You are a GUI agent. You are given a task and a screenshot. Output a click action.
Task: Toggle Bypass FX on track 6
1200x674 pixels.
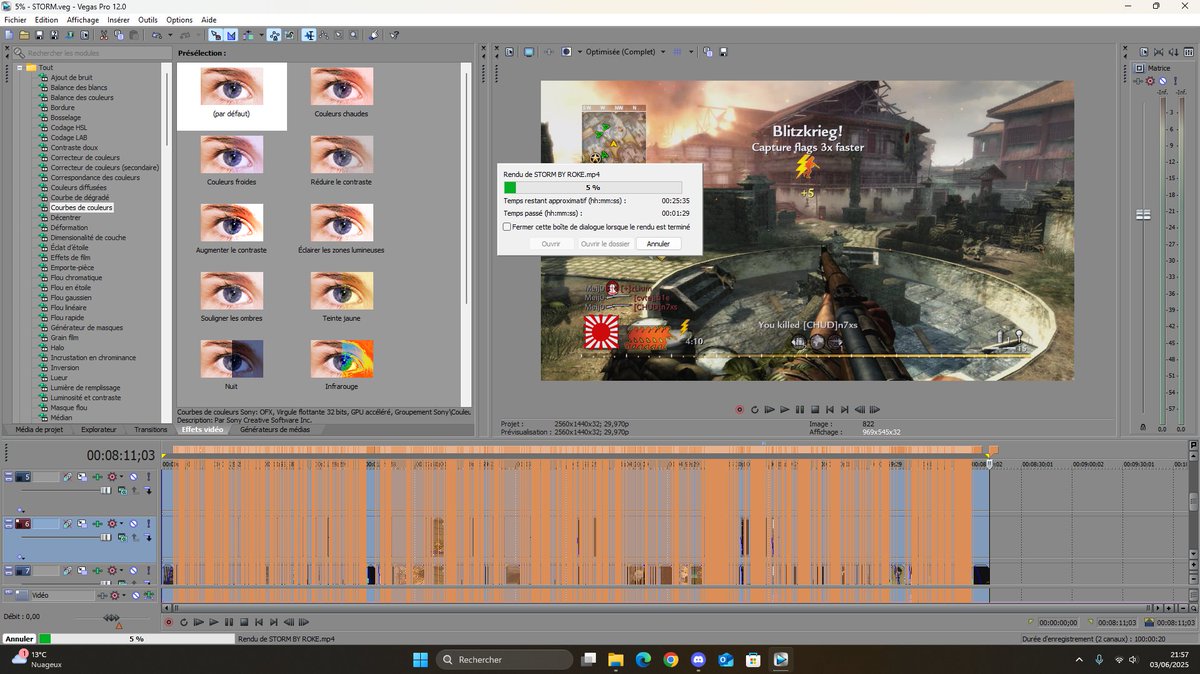pyautogui.click(x=68, y=524)
